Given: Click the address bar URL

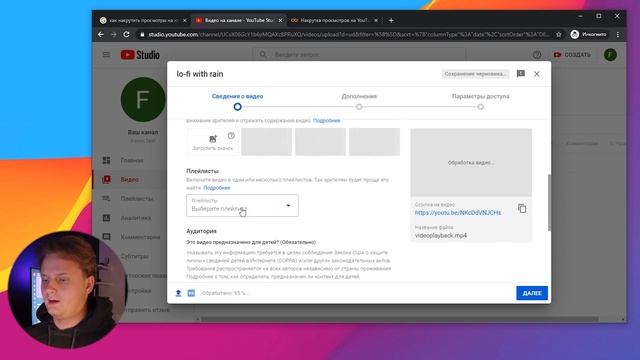Looking at the screenshot, I should [x=349, y=35].
